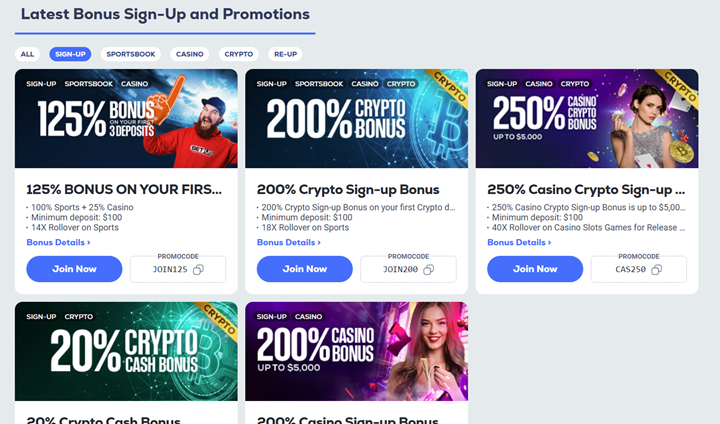The image size is (720, 424).
Task: Open the 20% Crypto Cash Bonus banner
Action: click(126, 352)
